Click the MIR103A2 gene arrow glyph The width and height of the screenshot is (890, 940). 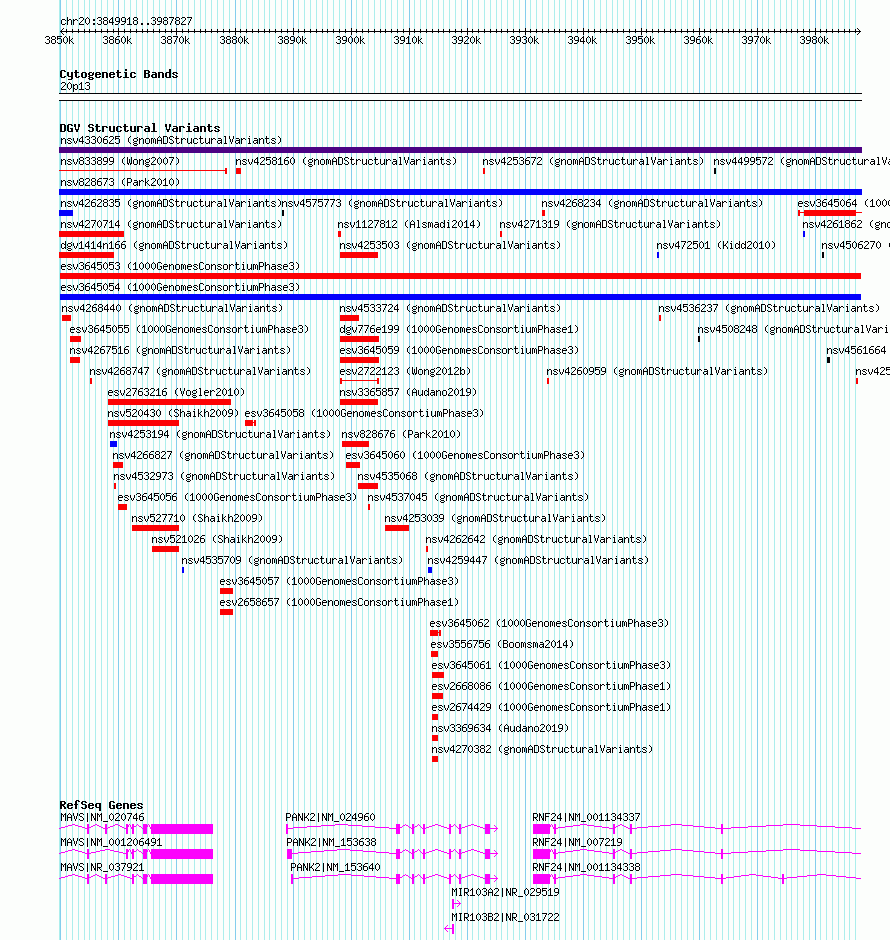tap(456, 904)
